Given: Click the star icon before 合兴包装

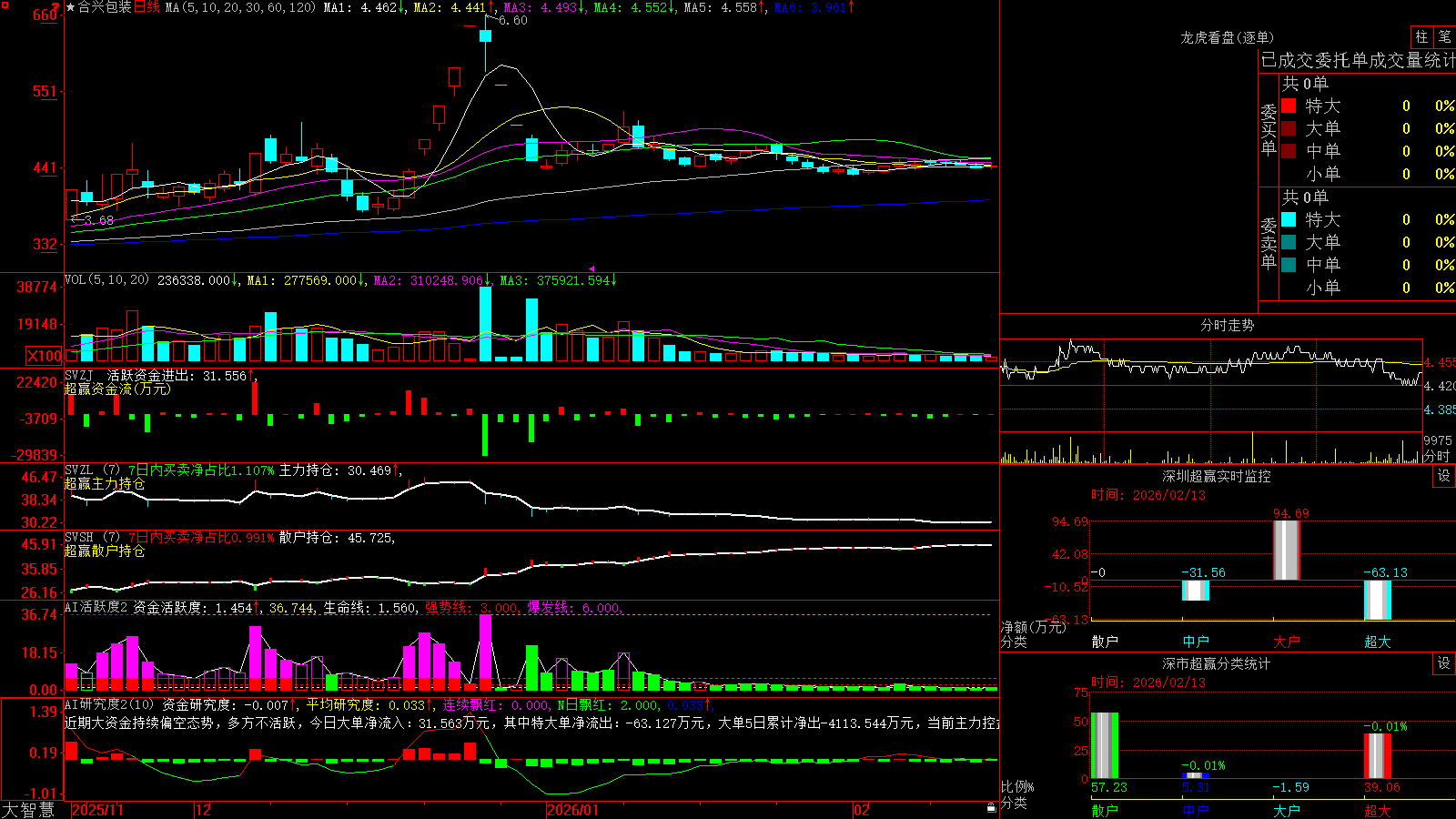Looking at the screenshot, I should 71,7.
